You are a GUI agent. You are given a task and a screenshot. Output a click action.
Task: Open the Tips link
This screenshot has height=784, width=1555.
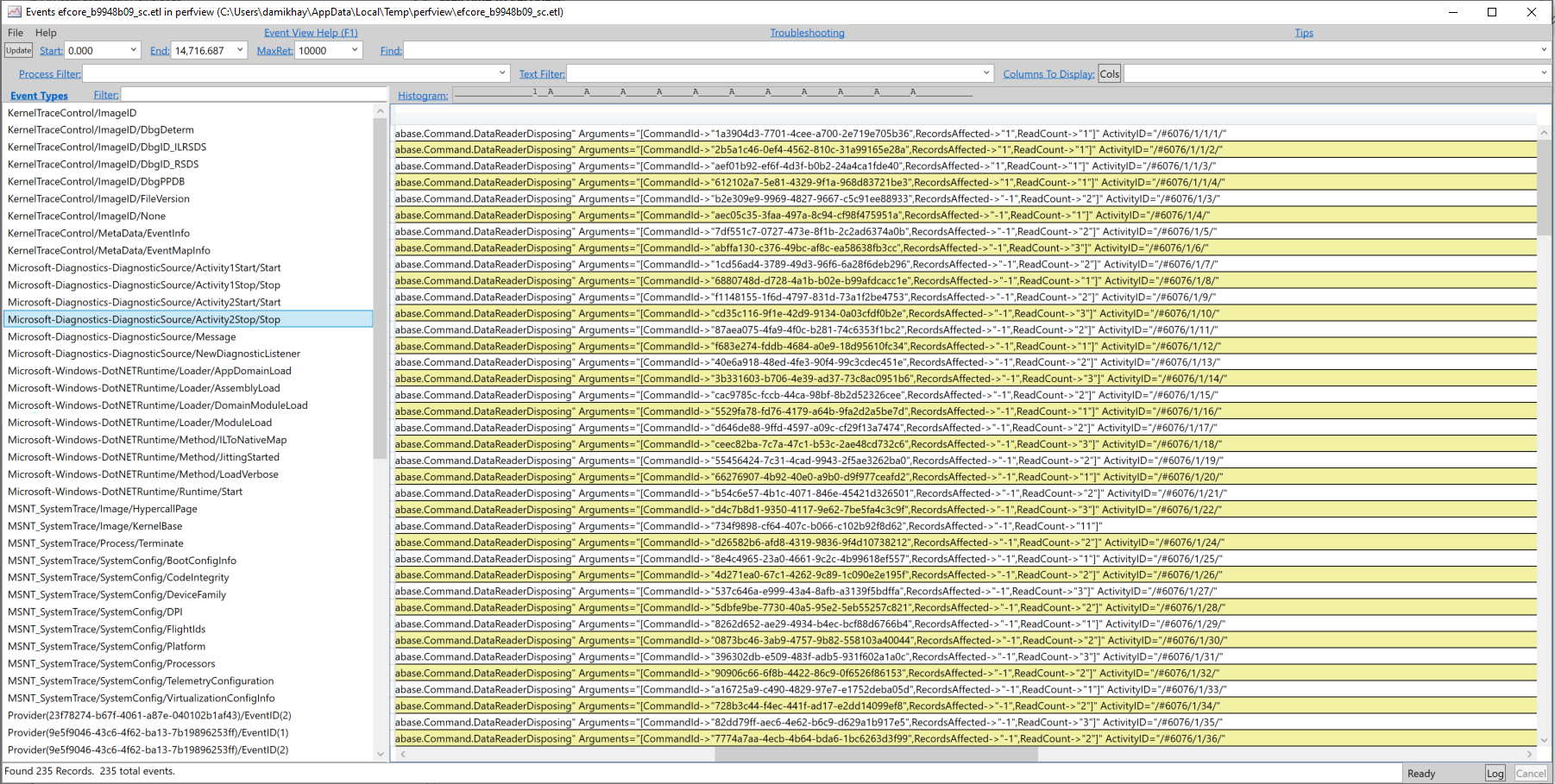click(x=1303, y=32)
